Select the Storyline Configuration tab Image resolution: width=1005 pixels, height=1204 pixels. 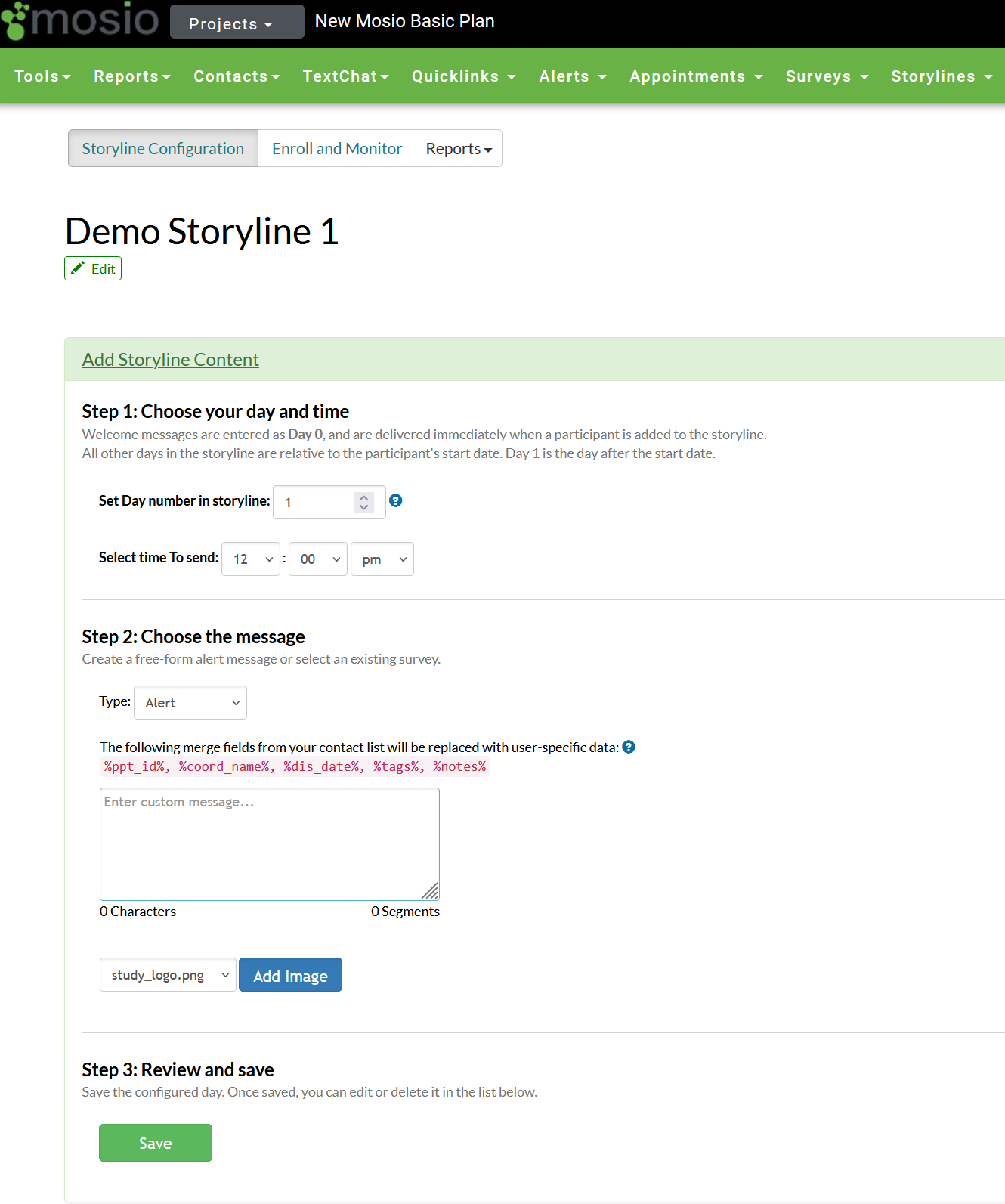163,148
